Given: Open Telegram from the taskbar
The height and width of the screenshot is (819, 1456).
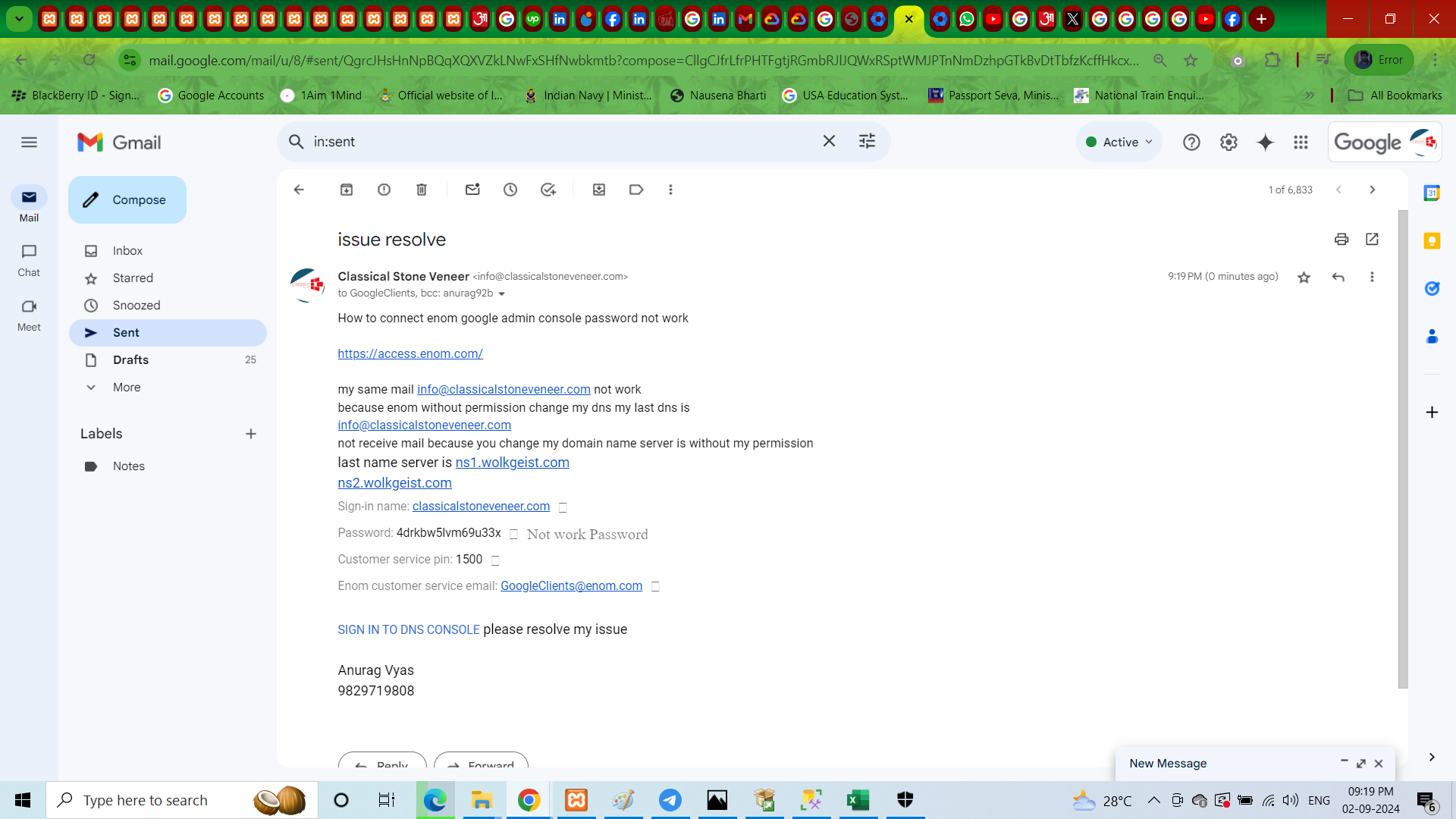Looking at the screenshot, I should [x=670, y=800].
